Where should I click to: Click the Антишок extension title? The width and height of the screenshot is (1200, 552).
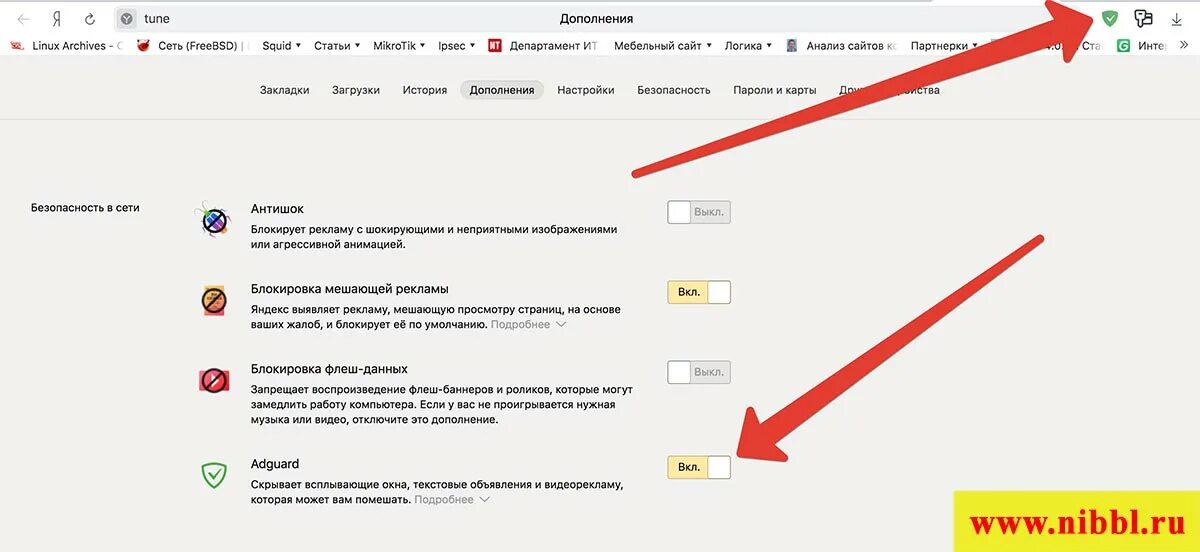click(277, 209)
